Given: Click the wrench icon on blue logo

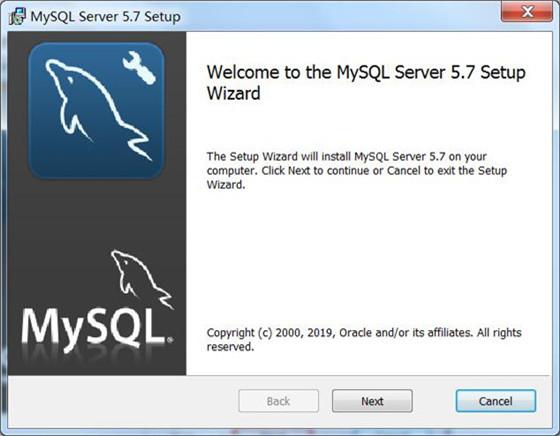Looking at the screenshot, I should 139,67.
